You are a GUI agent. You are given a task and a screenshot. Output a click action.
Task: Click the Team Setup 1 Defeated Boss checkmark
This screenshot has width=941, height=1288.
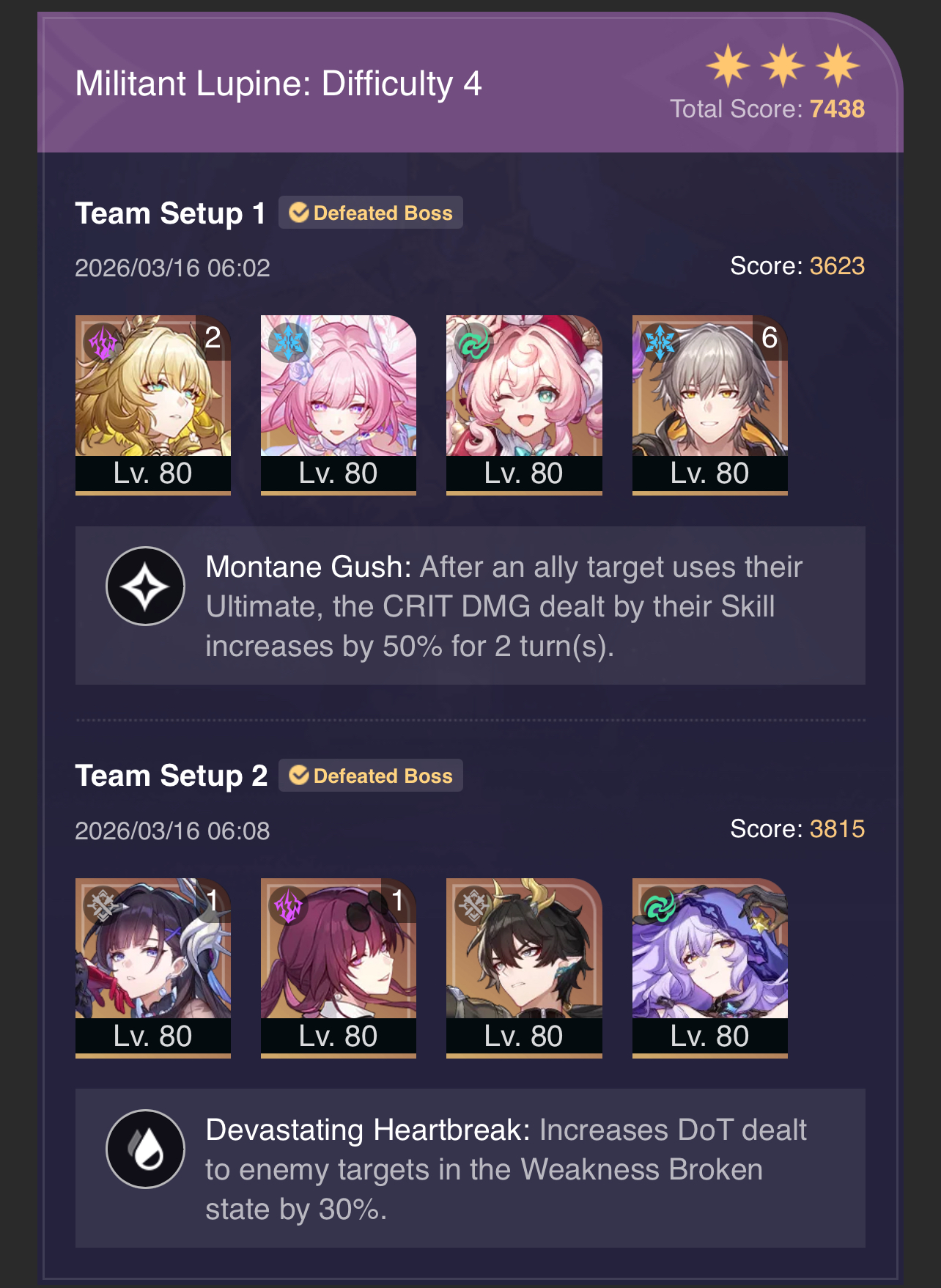299,213
